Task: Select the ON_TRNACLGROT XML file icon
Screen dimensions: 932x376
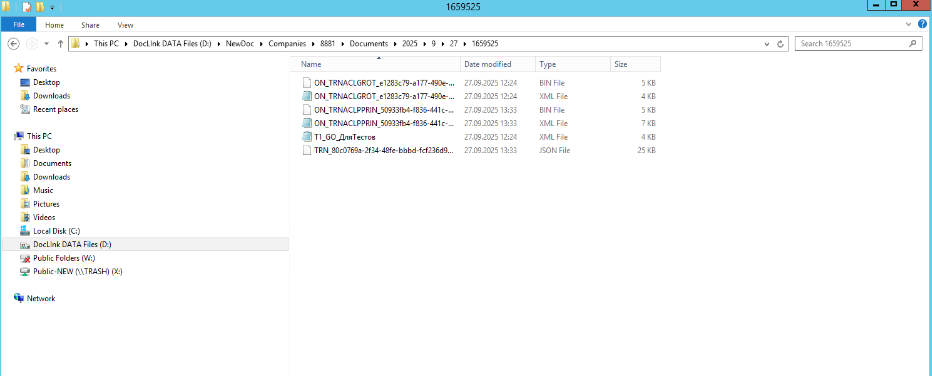Action: [x=307, y=96]
